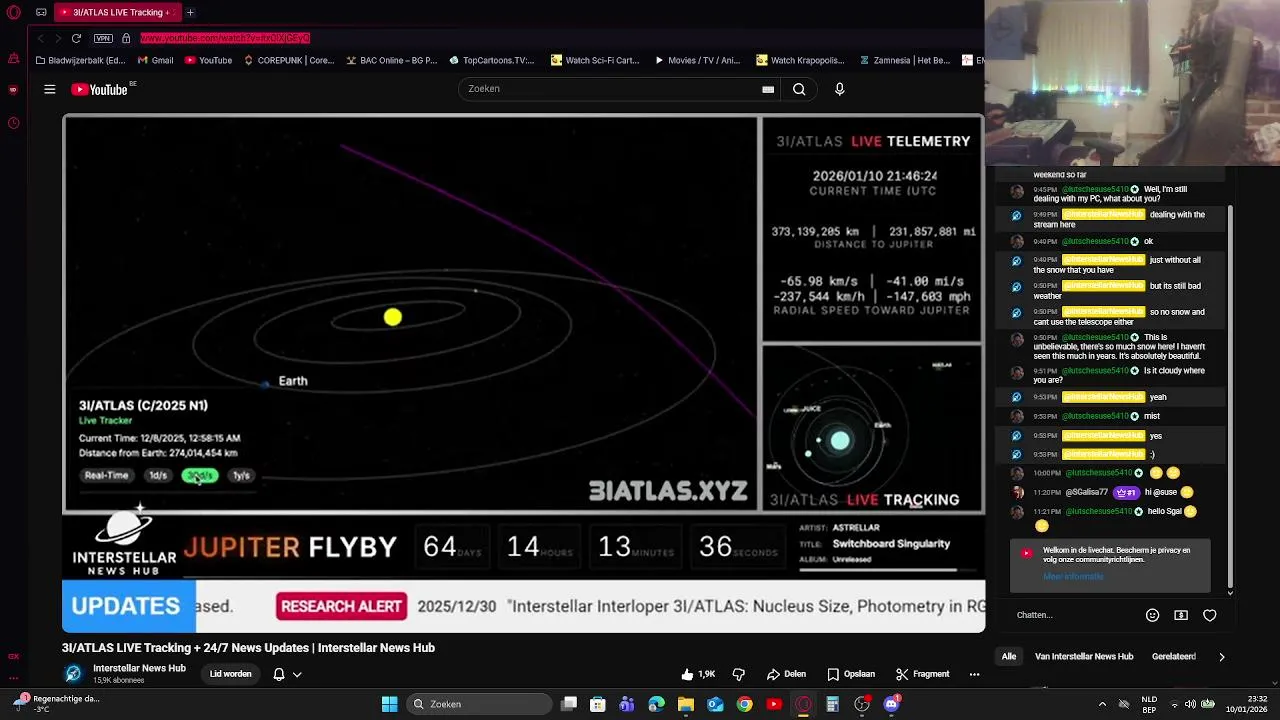The image size is (1280, 720).
Task: Go back to the previous page
Action: (x=40, y=38)
